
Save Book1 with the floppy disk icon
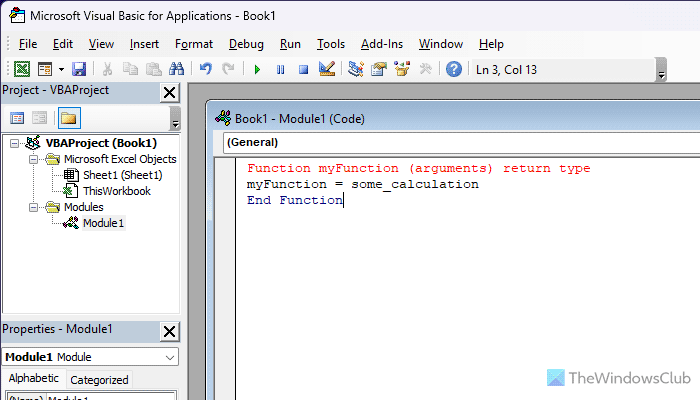click(79, 69)
